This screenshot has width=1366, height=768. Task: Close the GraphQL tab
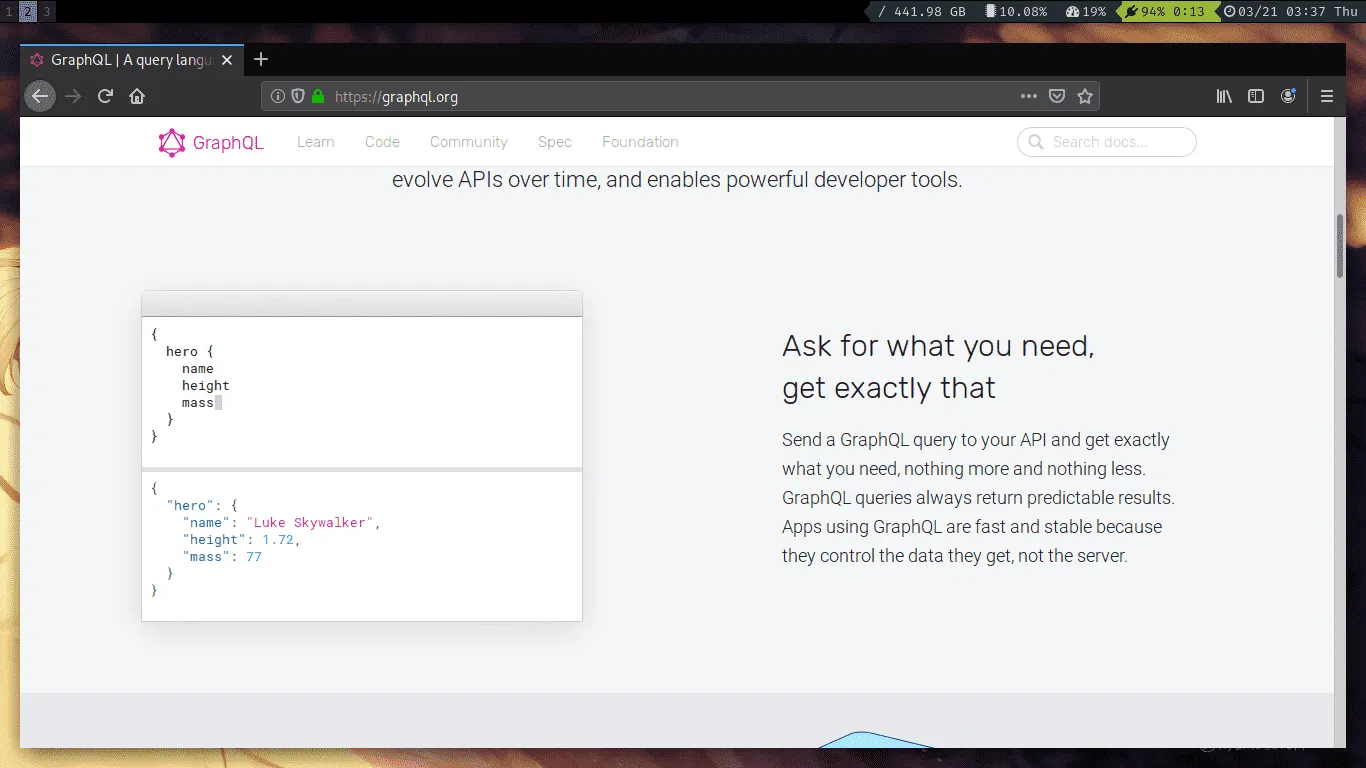point(227,60)
